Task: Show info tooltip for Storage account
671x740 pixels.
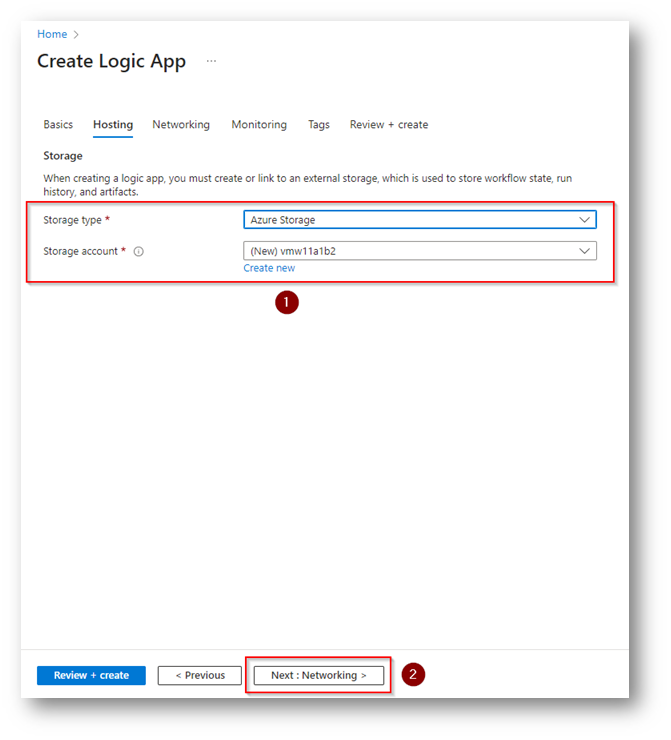Action: click(x=138, y=251)
